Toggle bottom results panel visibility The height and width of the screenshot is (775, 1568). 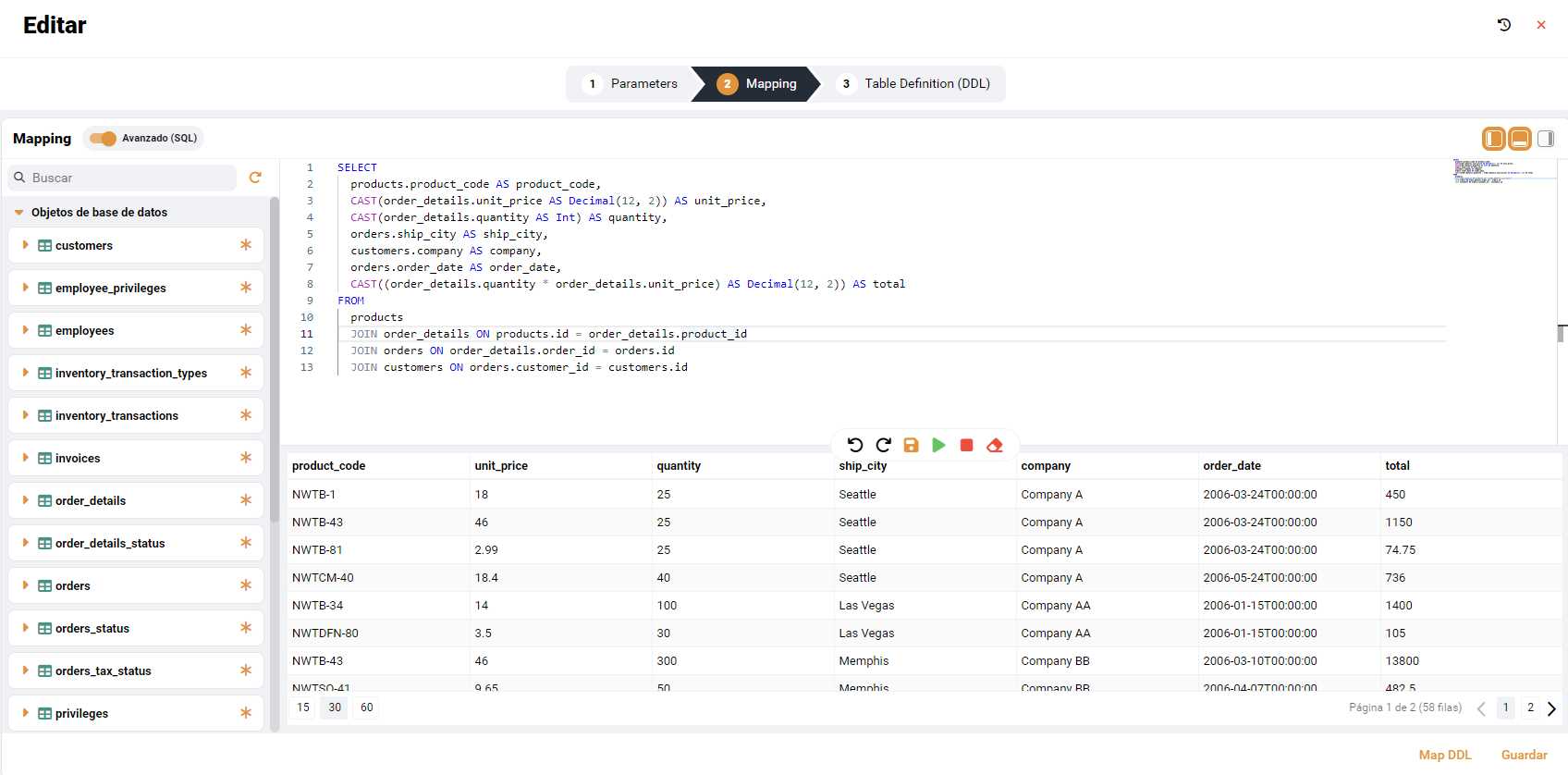pos(1519,139)
